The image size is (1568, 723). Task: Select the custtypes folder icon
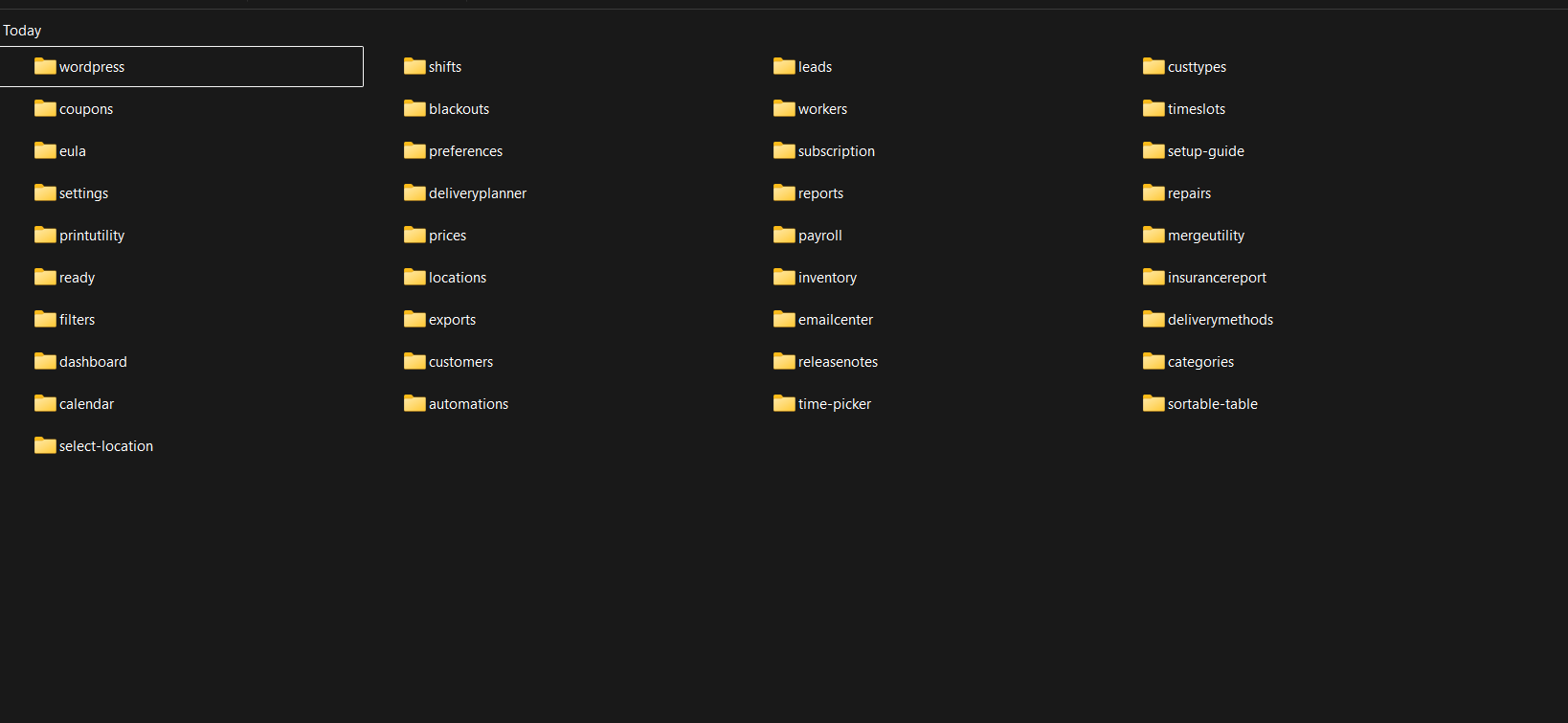pyautogui.click(x=1154, y=66)
